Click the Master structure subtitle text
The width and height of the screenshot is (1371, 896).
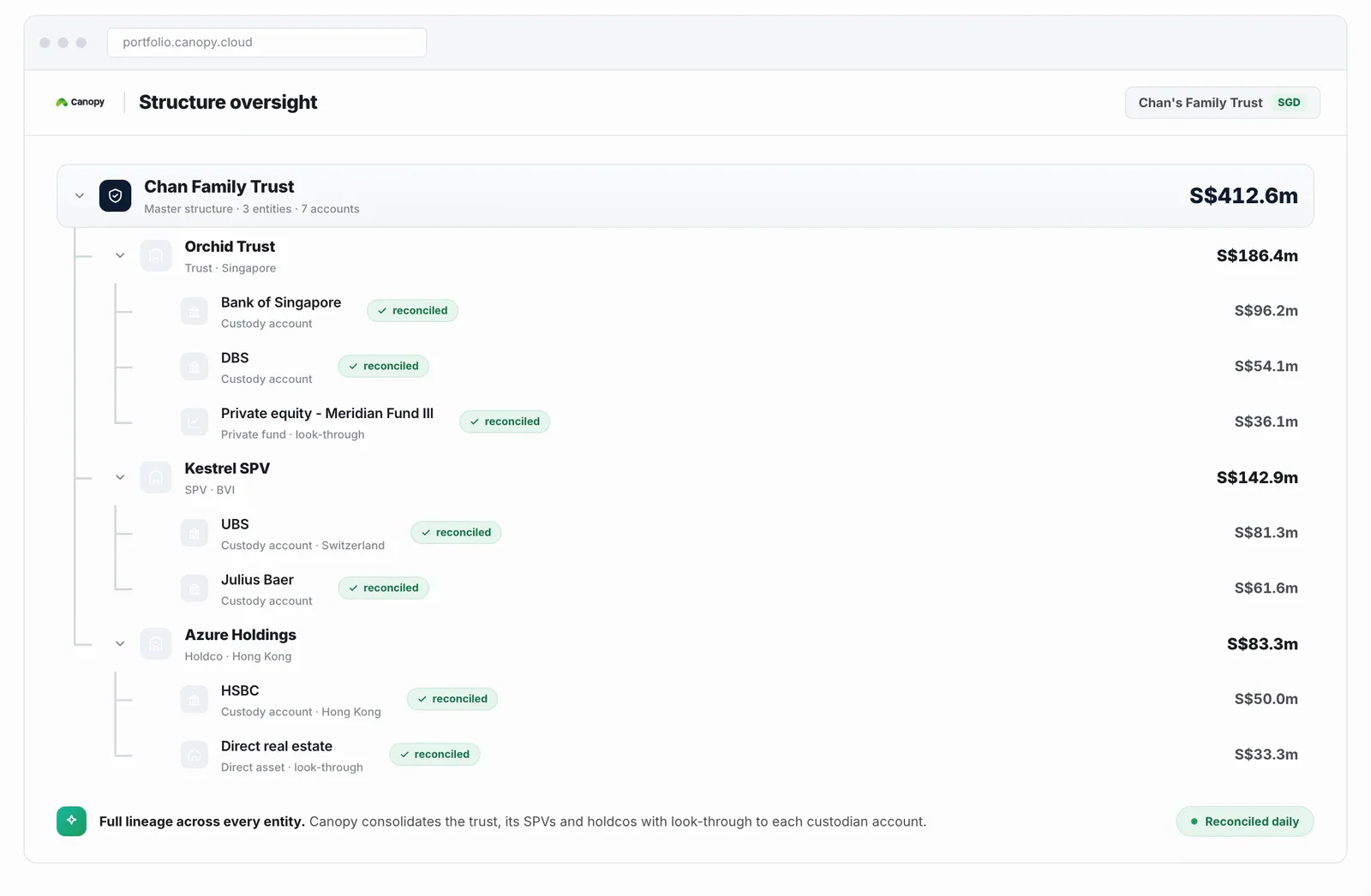coord(252,209)
